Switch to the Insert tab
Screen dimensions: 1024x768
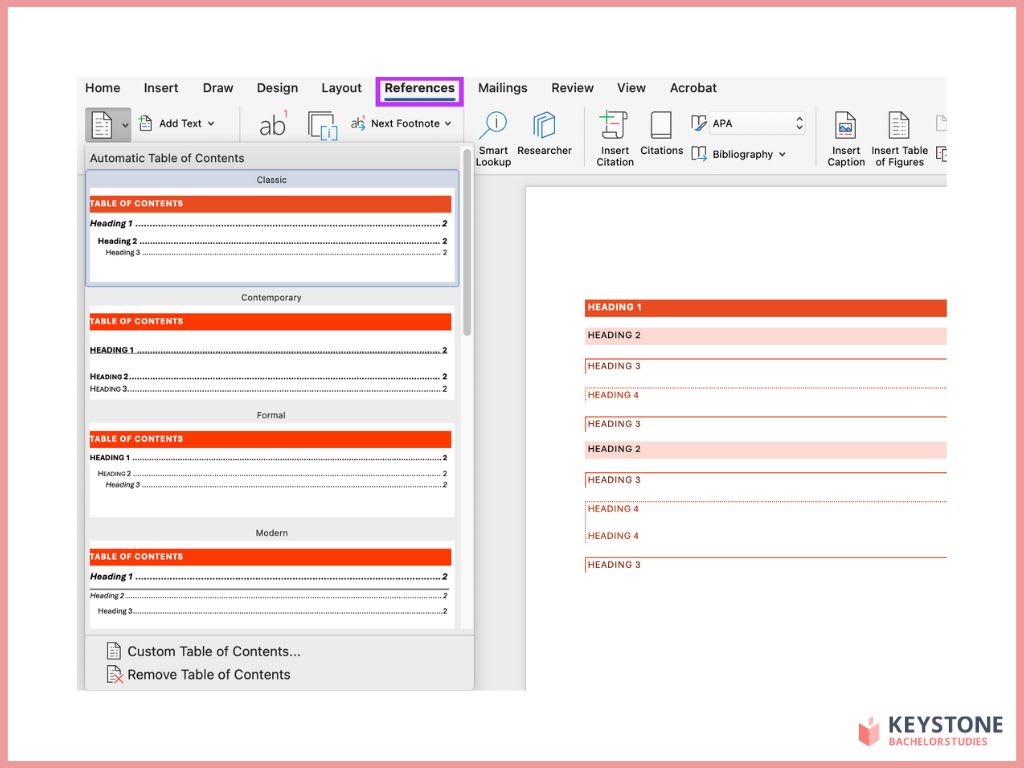[161, 88]
